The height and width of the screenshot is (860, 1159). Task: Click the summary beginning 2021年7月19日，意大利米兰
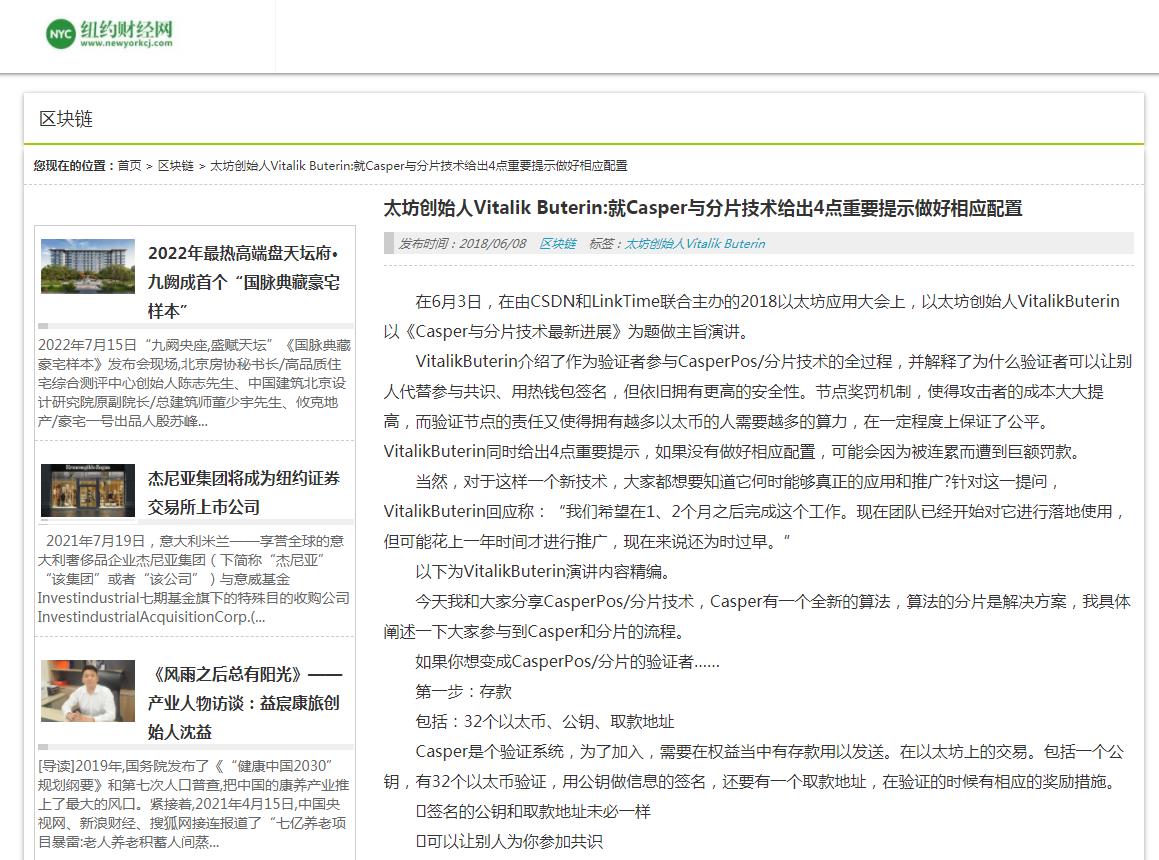[x=194, y=579]
